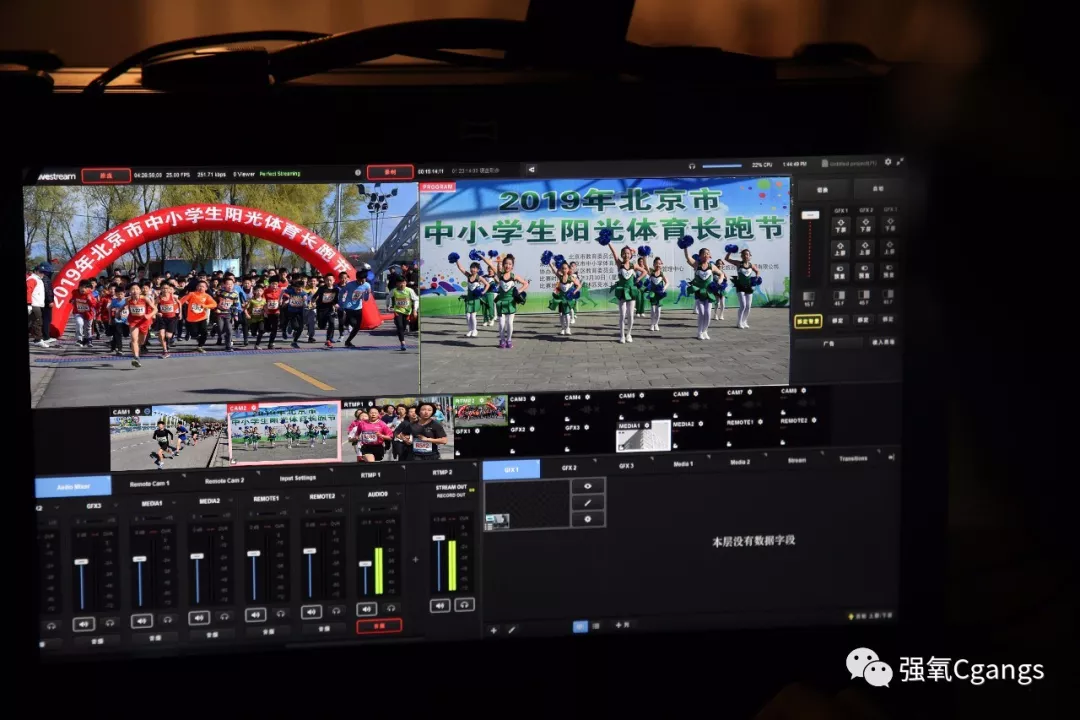1080x720 pixels.
Task: Mute the MEDIA1 audio channel
Action: 142,621
